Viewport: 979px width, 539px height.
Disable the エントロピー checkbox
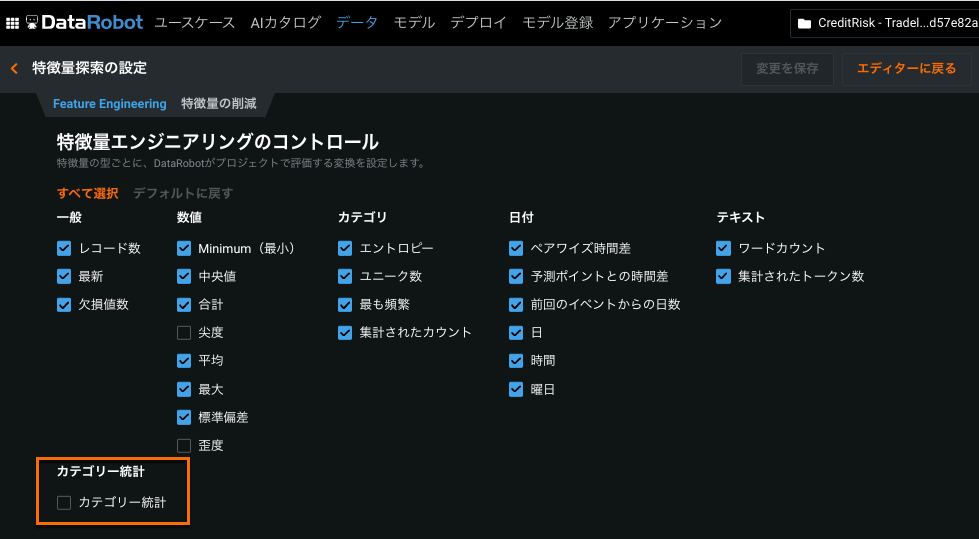(345, 248)
